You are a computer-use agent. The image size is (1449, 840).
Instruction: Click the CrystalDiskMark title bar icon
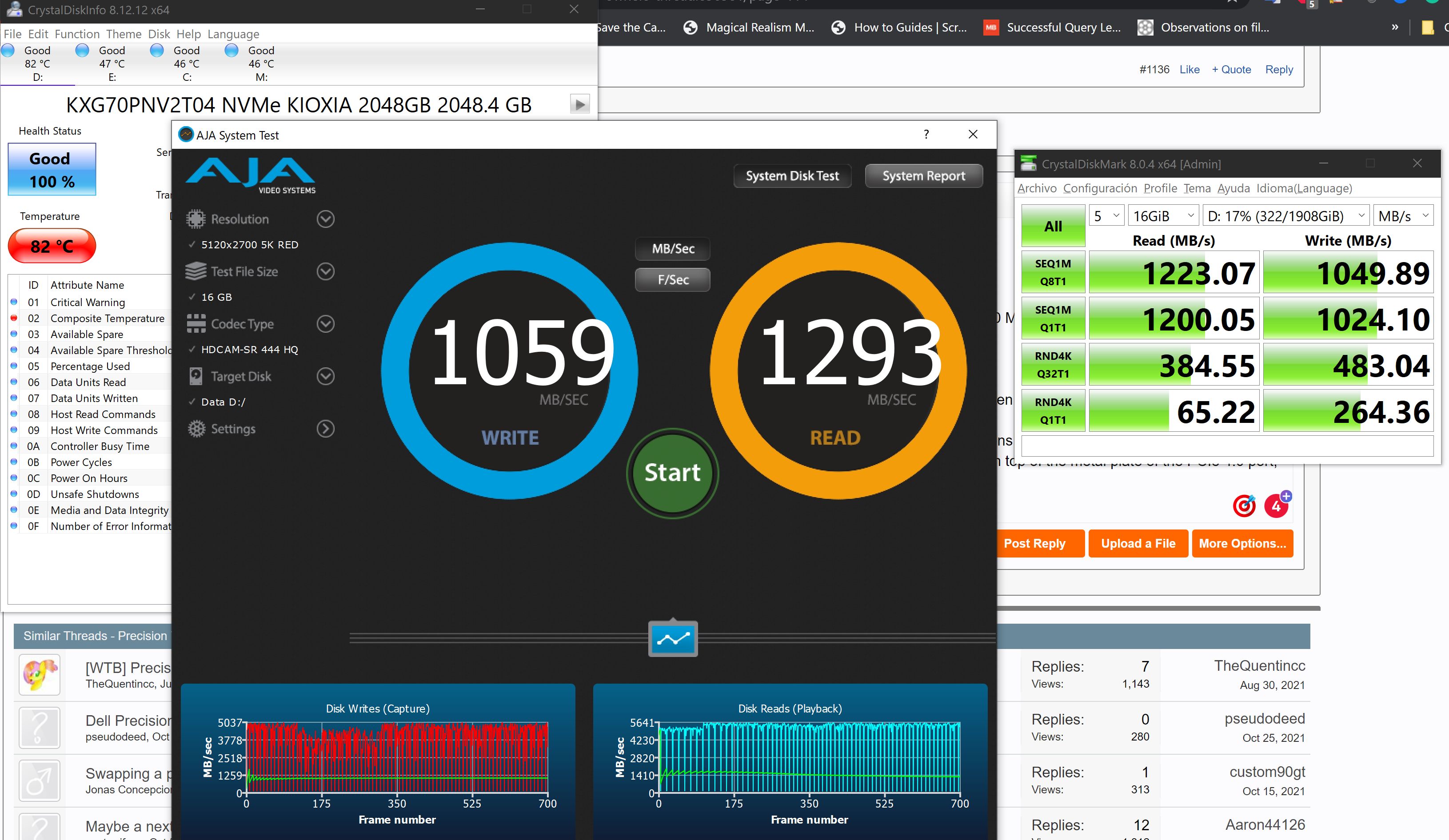tap(1028, 164)
